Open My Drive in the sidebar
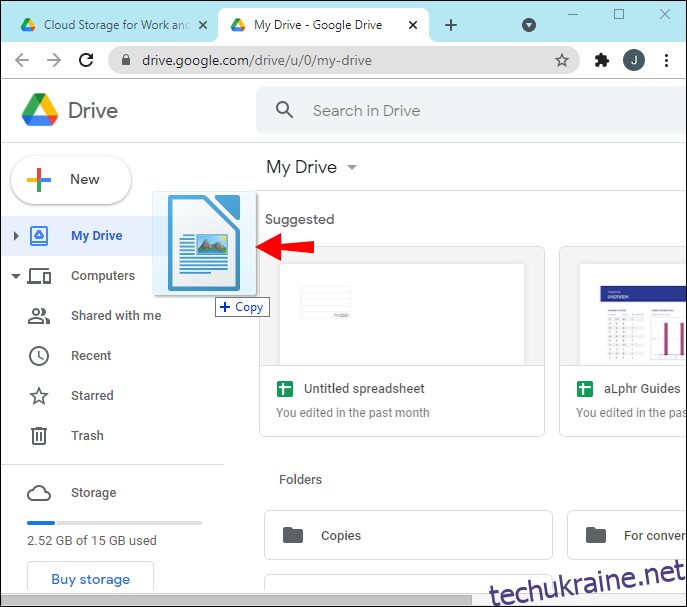This screenshot has height=607, width=687. click(x=97, y=236)
